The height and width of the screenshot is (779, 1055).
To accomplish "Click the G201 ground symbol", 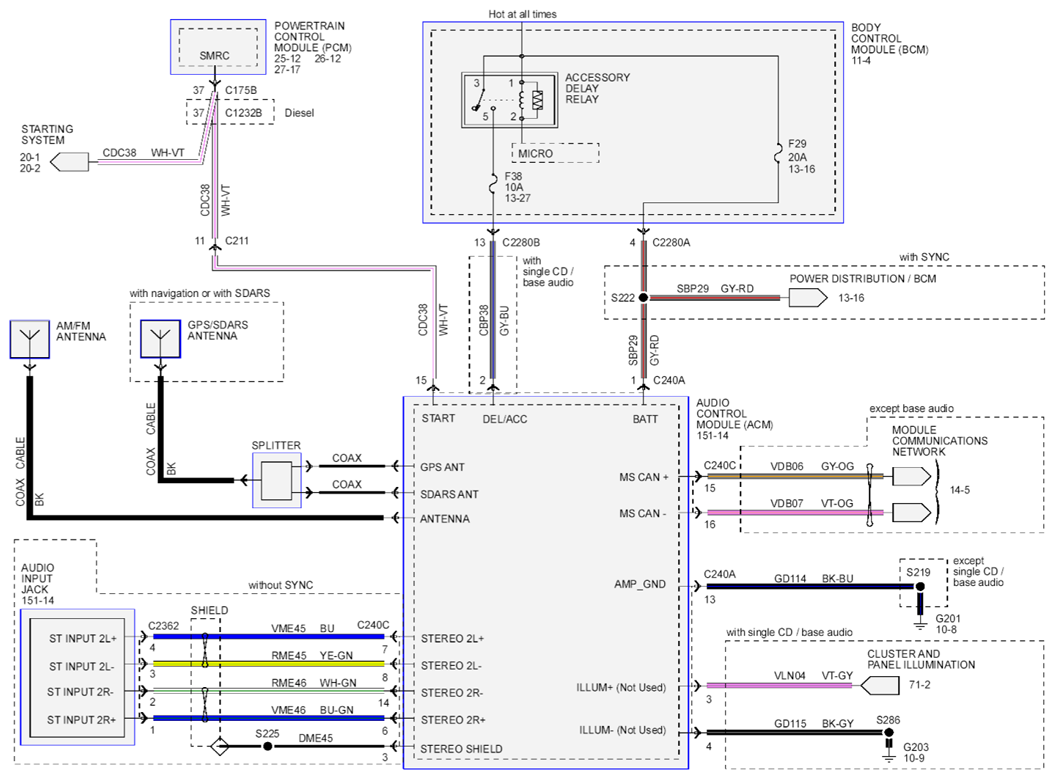I will [920, 618].
